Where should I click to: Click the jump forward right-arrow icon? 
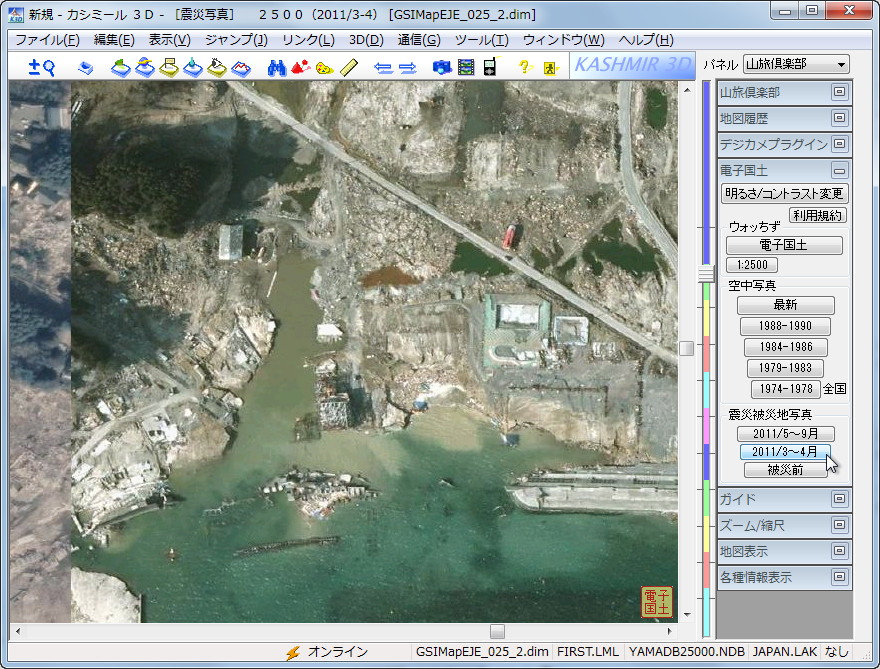click(408, 66)
